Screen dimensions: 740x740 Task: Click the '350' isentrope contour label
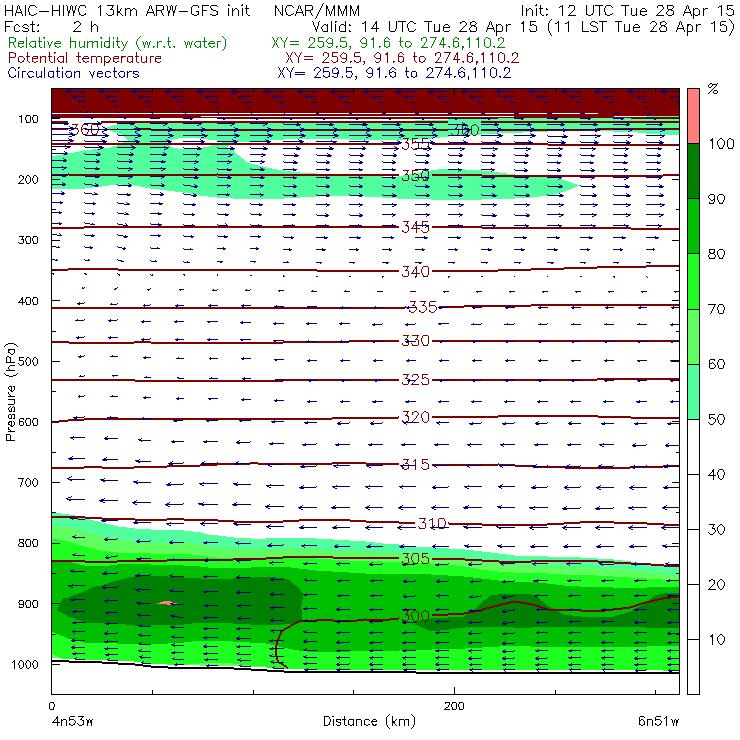point(415,176)
